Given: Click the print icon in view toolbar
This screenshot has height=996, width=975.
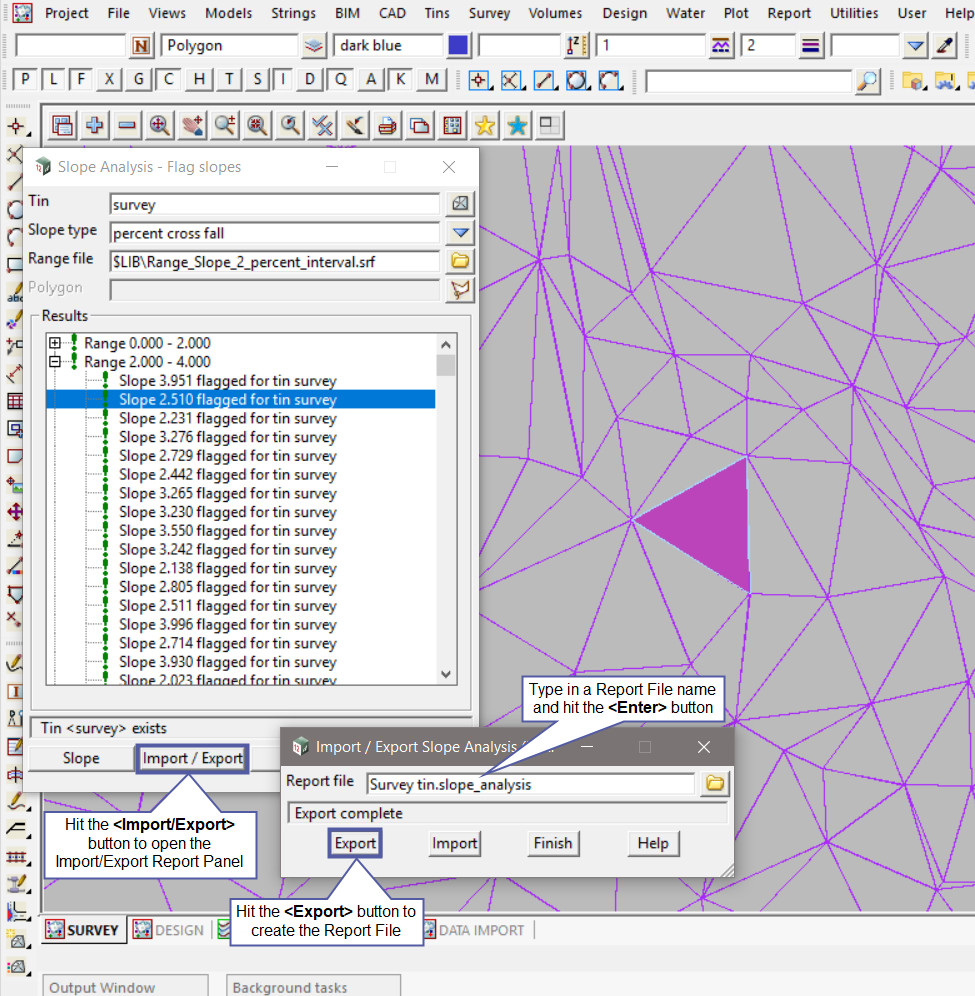Looking at the screenshot, I should click(387, 125).
